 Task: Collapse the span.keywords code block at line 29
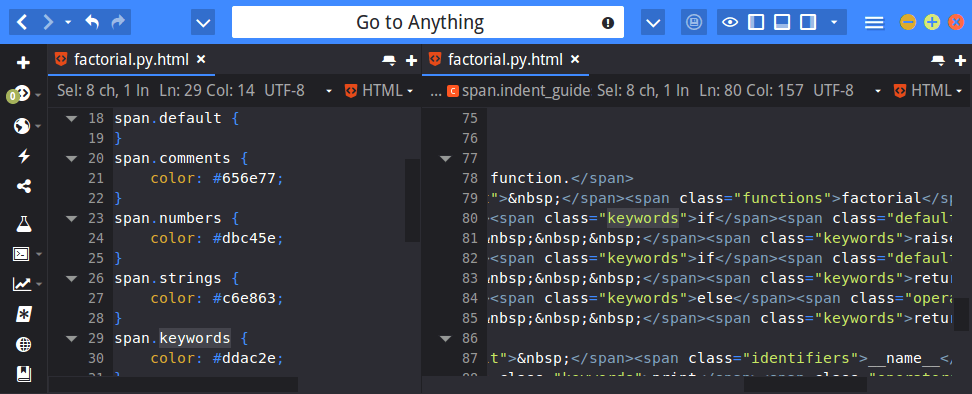coord(71,339)
